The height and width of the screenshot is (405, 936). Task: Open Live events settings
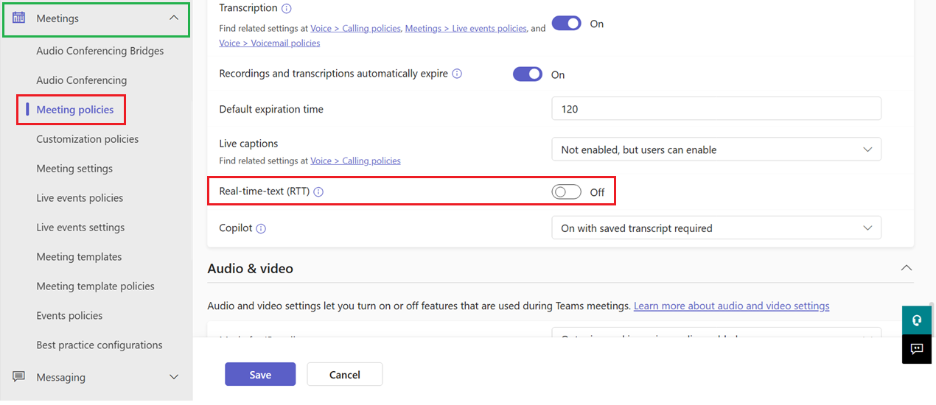tap(81, 227)
